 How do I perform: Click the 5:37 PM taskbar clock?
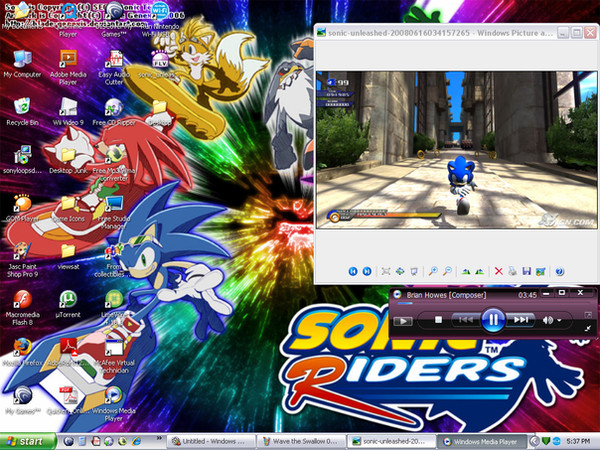tap(578, 442)
